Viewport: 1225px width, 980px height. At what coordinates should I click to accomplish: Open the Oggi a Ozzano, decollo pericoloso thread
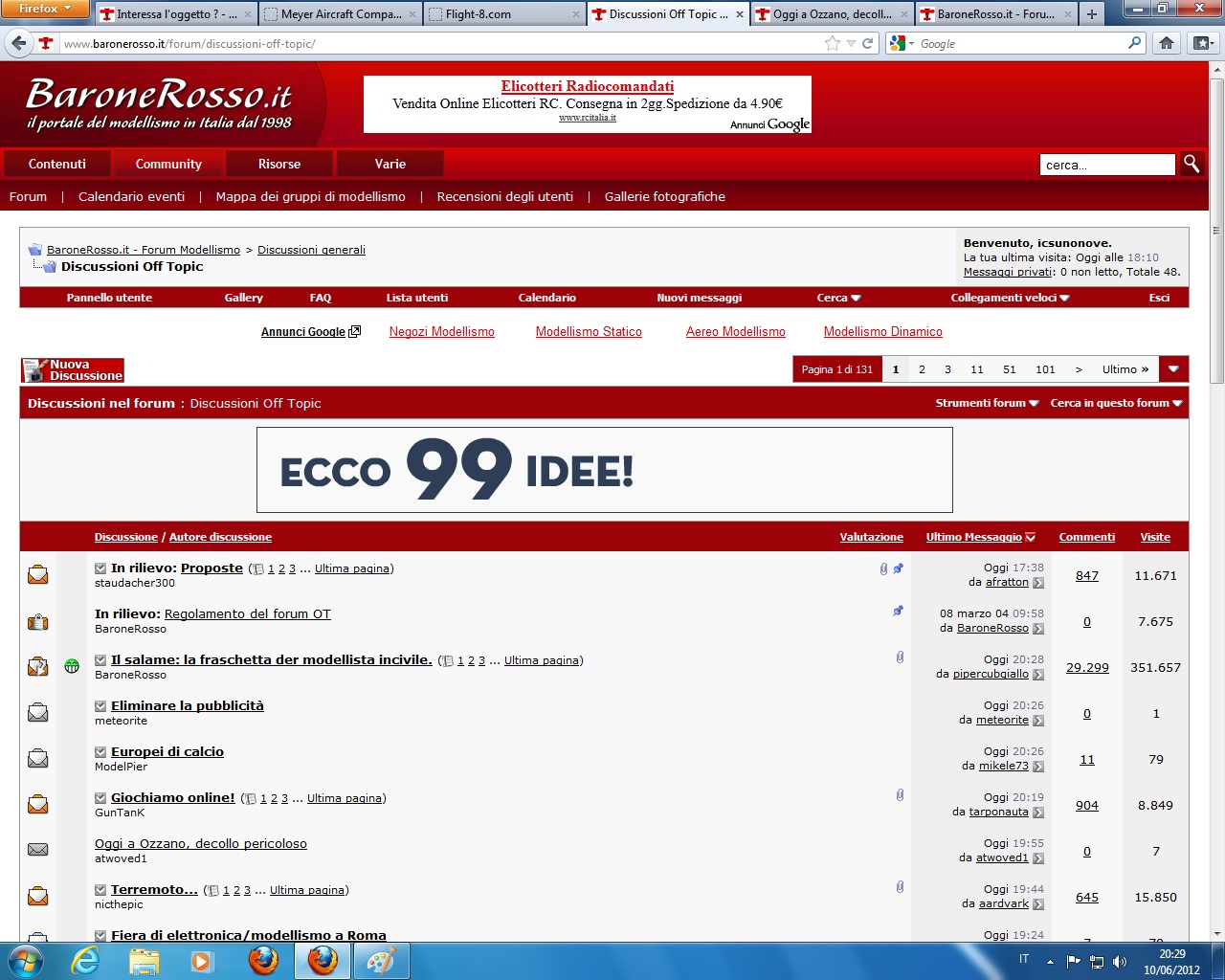pyautogui.click(x=201, y=843)
